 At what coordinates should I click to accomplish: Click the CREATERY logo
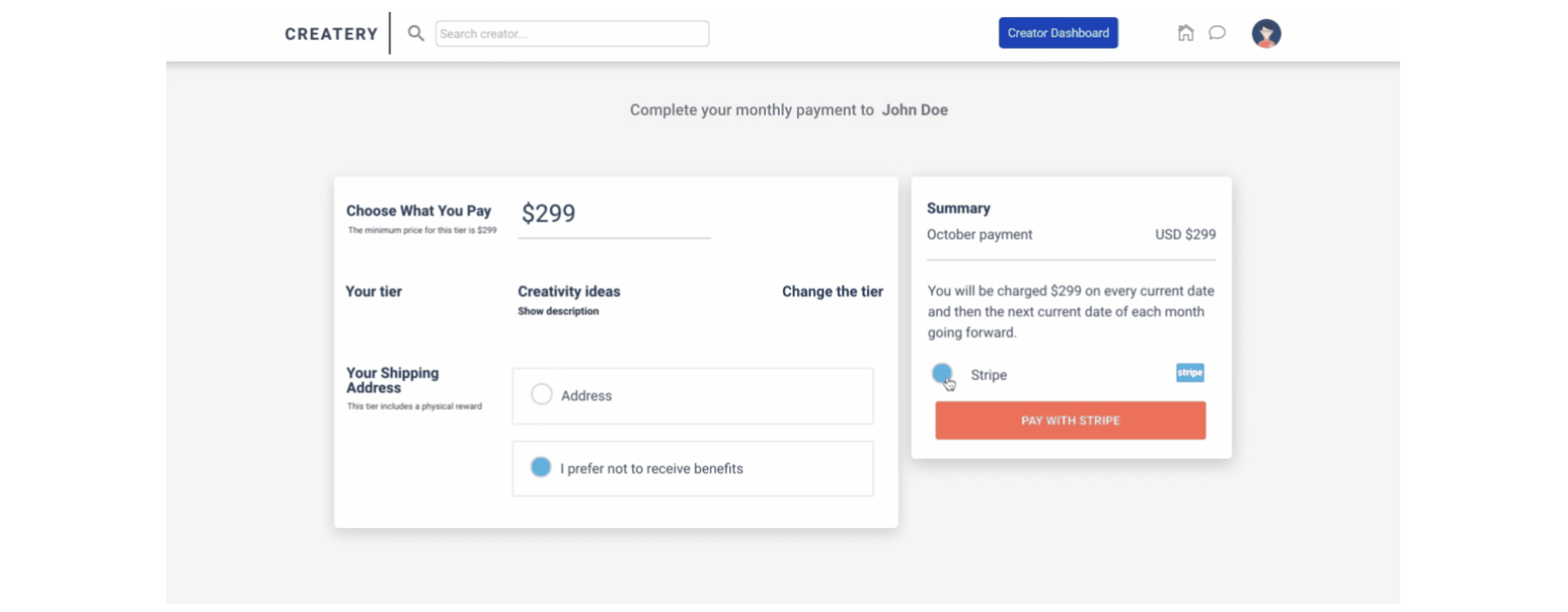pos(331,34)
